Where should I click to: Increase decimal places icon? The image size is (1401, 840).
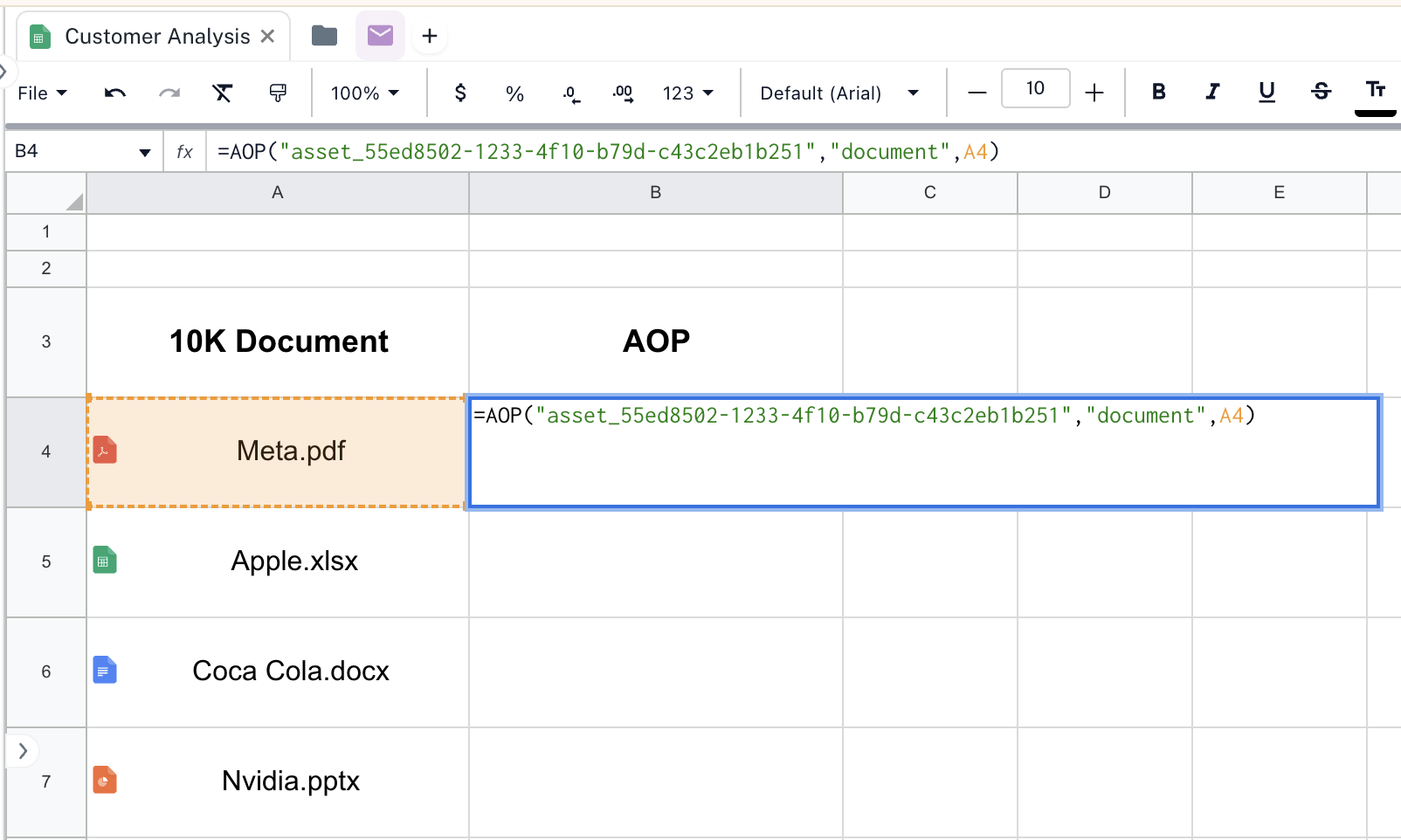tap(624, 93)
